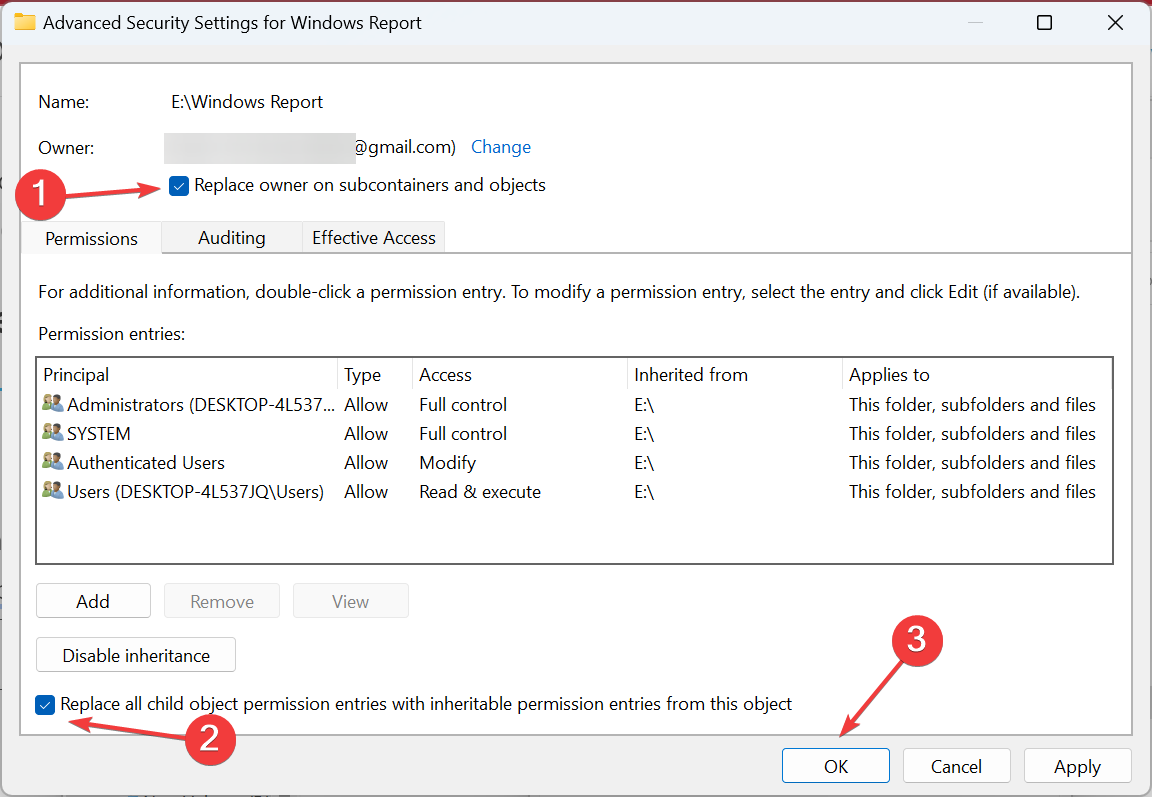The width and height of the screenshot is (1152, 797).
Task: Confirm with the OK button
Action: coord(835,766)
